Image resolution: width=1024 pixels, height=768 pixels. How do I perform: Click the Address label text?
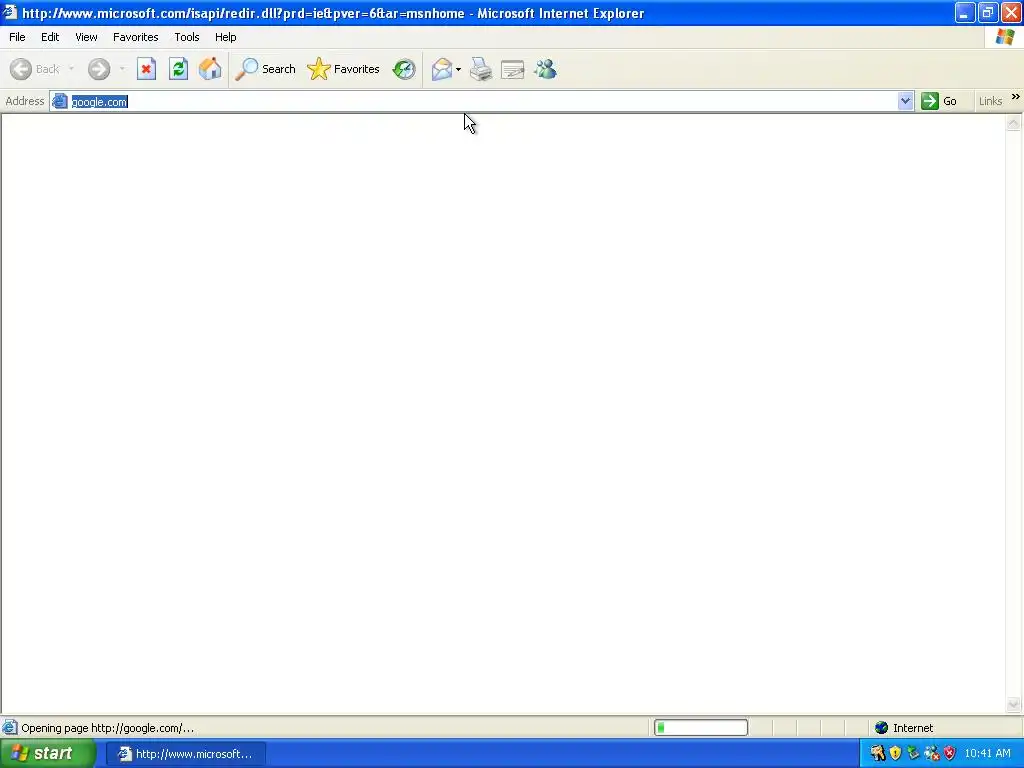coord(25,101)
